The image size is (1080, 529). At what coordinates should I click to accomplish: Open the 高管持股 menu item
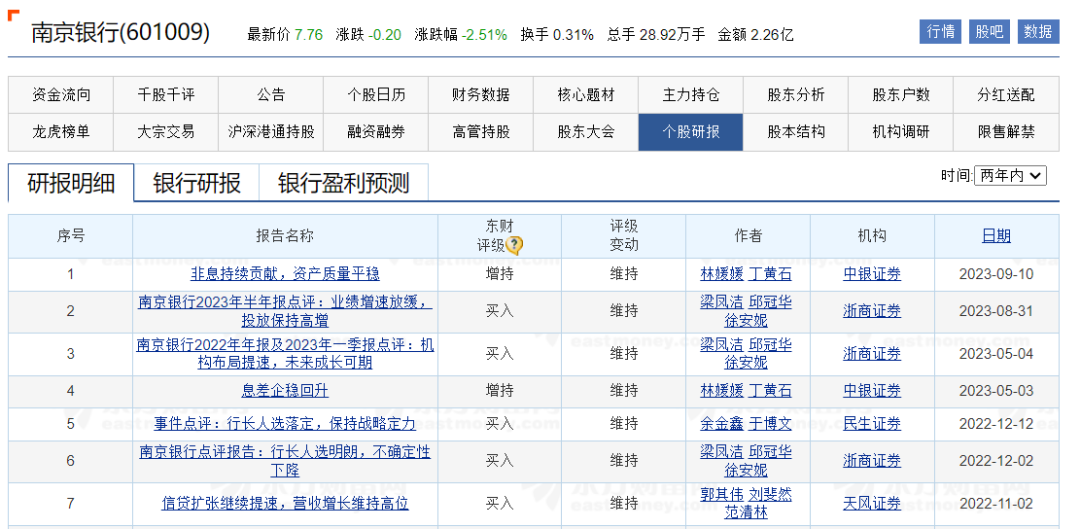point(481,132)
